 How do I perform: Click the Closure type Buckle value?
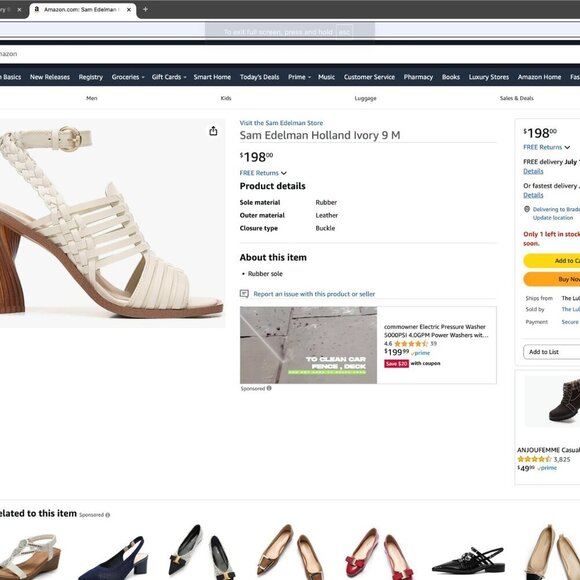pyautogui.click(x=325, y=228)
